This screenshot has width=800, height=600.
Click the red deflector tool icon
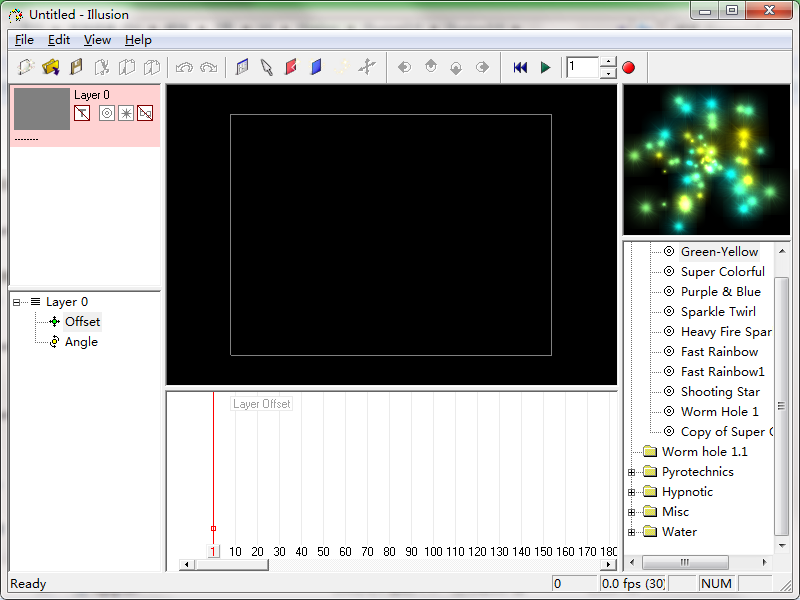click(x=291, y=67)
